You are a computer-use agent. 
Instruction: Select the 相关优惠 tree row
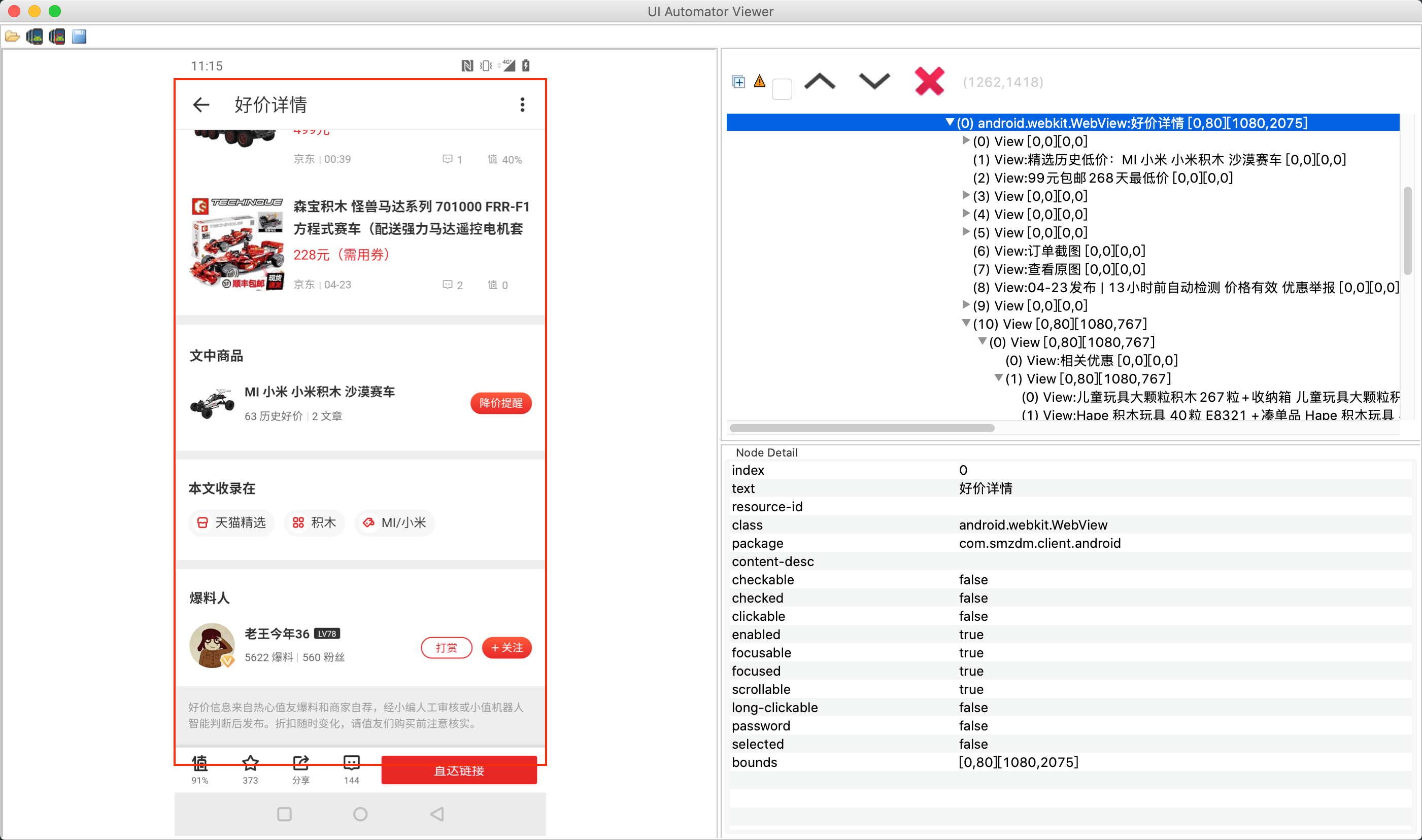pos(1091,361)
